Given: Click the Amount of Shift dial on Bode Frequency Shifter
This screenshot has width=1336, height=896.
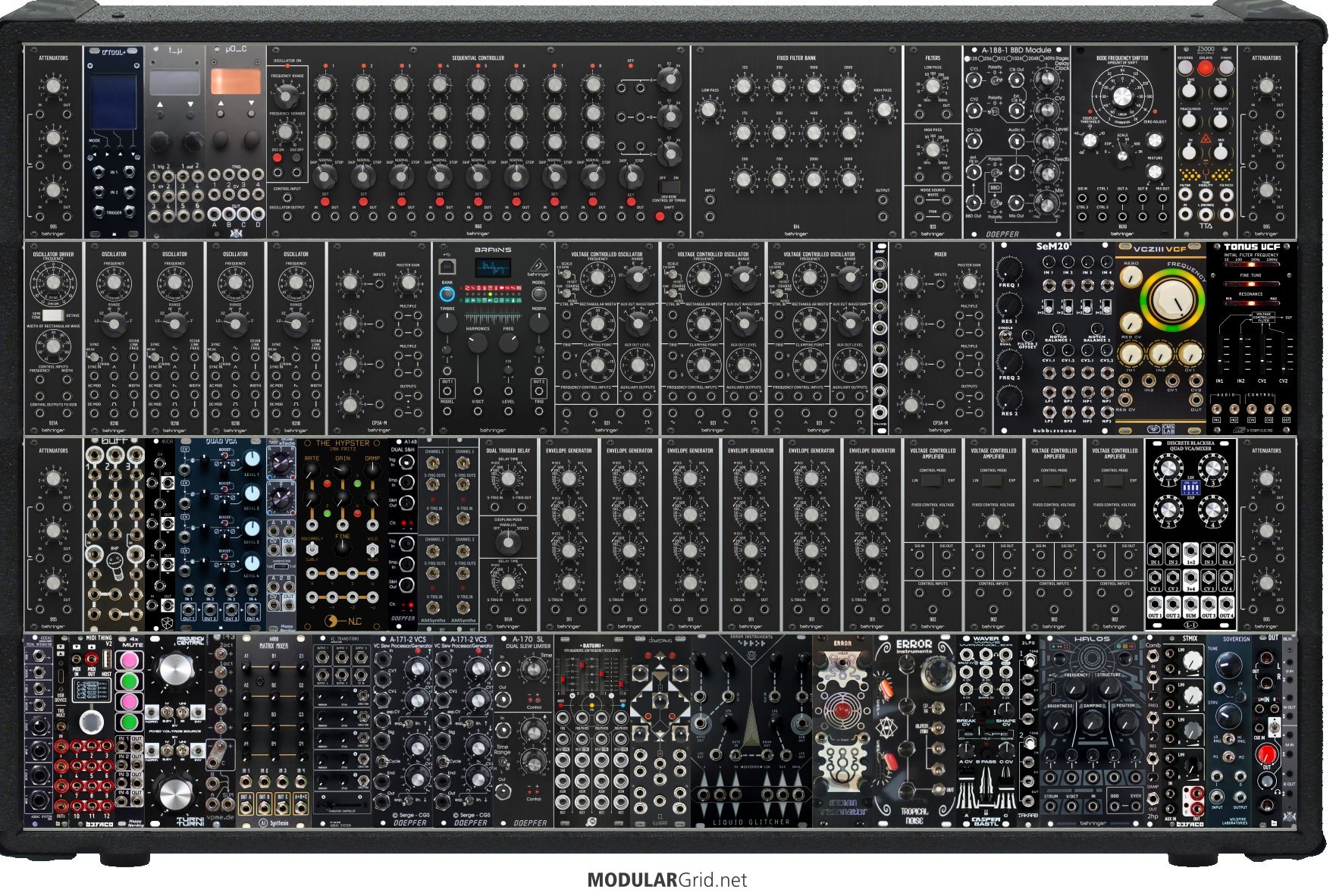Looking at the screenshot, I should pos(1121,97).
